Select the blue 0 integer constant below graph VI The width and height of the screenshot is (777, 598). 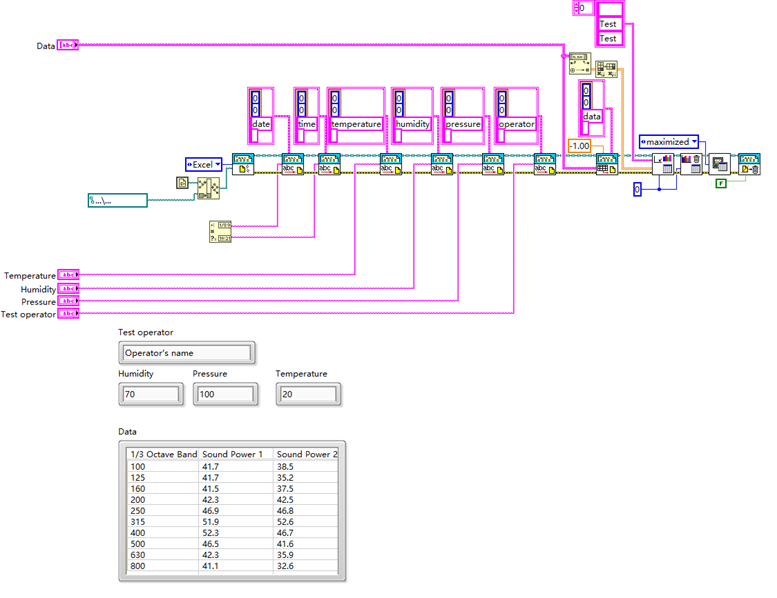pos(637,189)
